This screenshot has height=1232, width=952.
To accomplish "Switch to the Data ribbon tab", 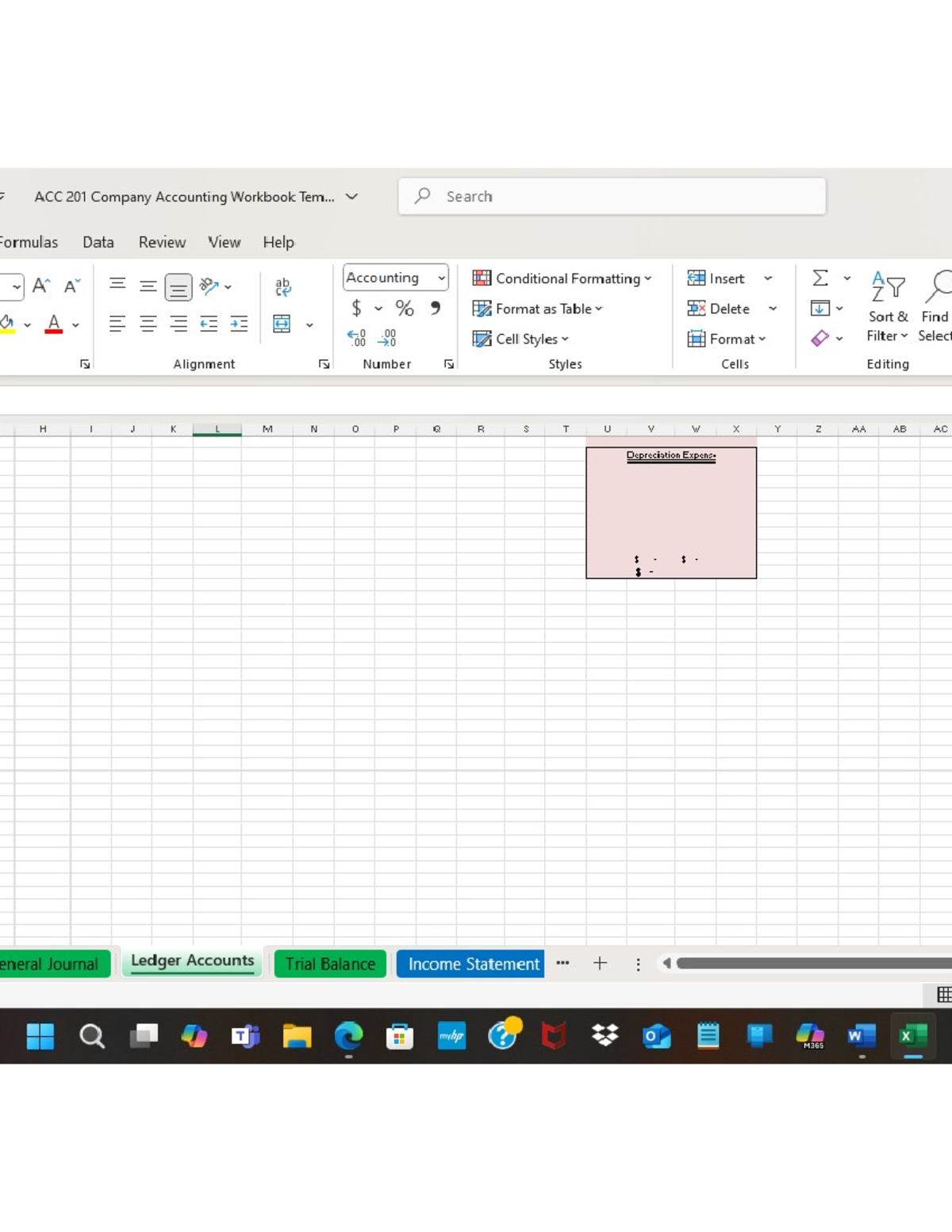I will click(98, 242).
